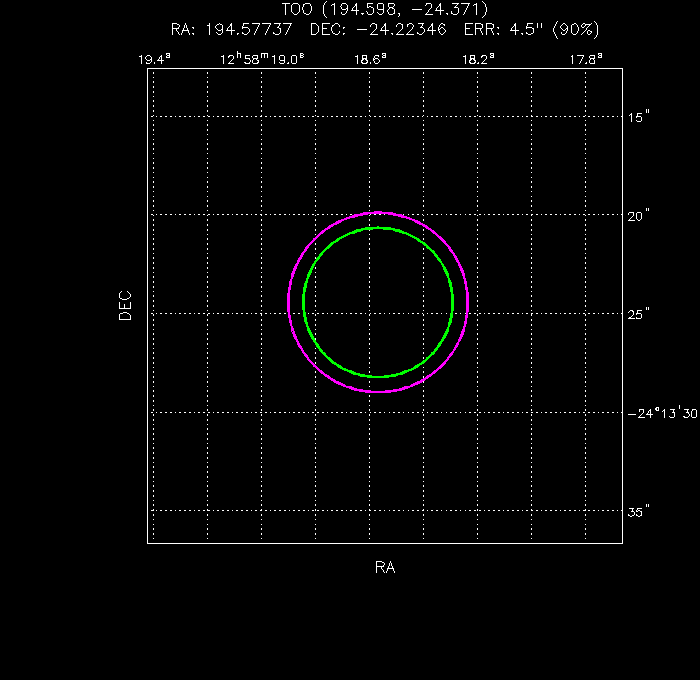700x680 pixels.
Task: Click the 35" declination tick label
Action: (x=640, y=511)
